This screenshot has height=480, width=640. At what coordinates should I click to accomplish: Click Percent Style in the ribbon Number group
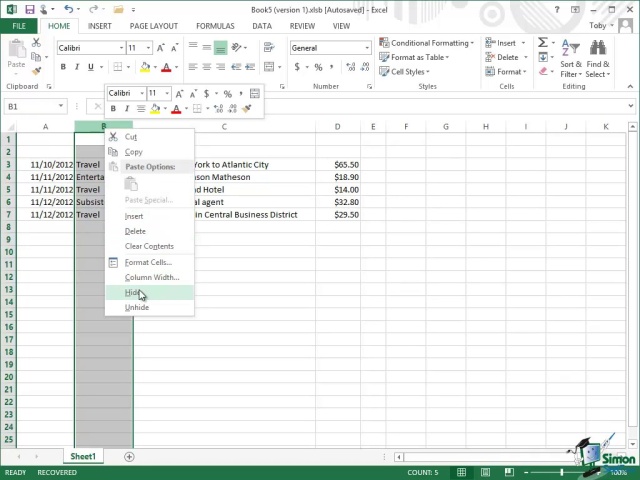(x=318, y=67)
